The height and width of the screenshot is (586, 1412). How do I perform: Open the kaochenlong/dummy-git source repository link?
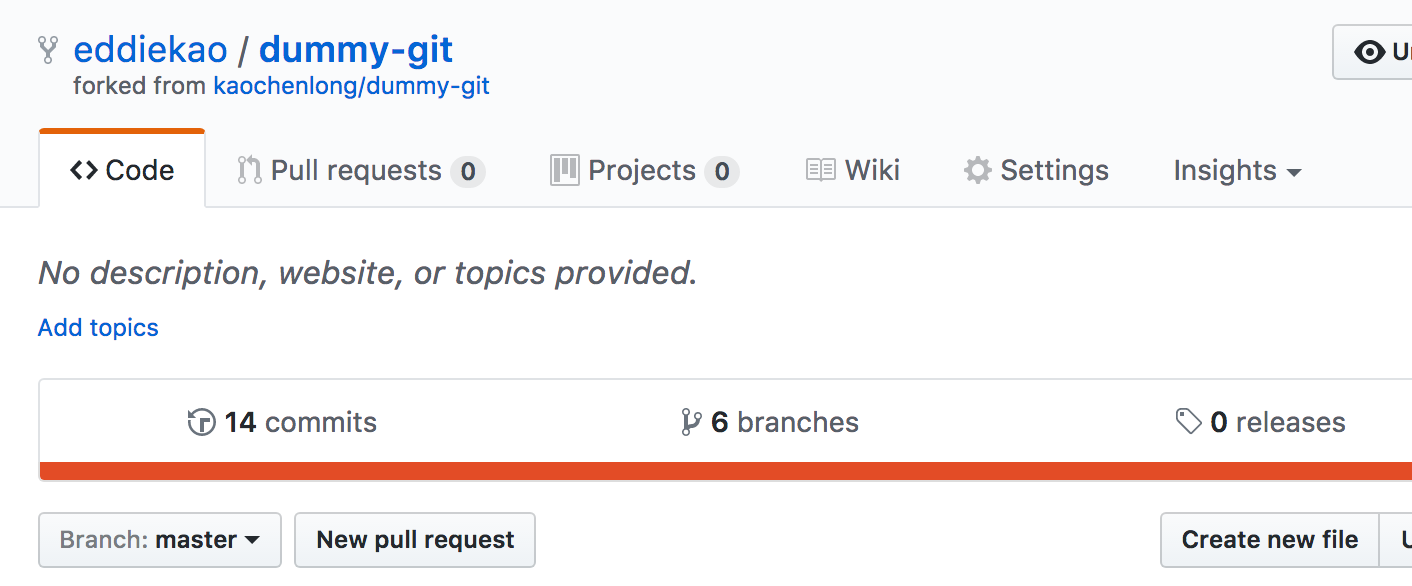pos(351,86)
